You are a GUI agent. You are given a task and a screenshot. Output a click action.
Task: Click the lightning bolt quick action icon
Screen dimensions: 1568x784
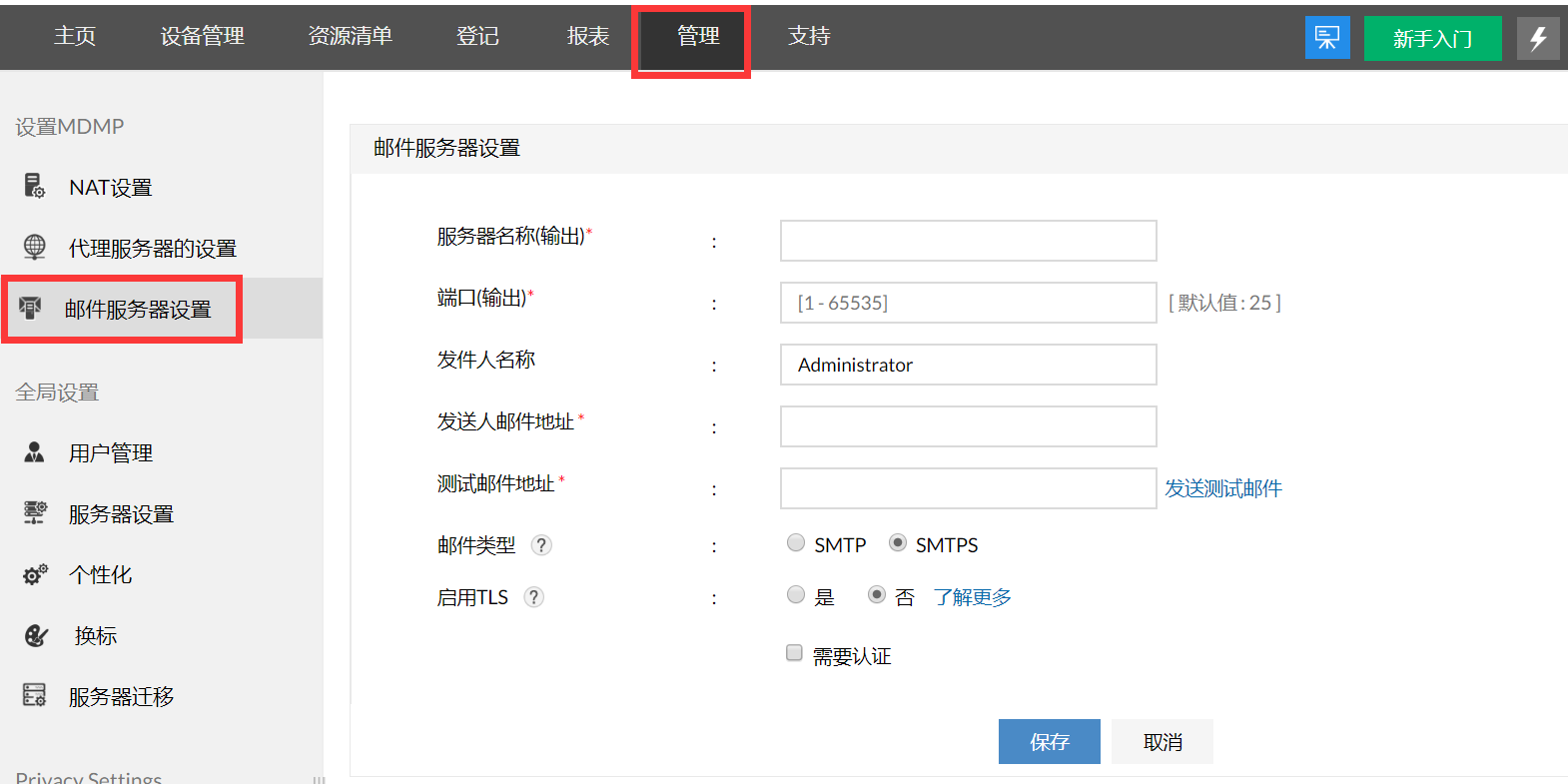pyautogui.click(x=1538, y=38)
